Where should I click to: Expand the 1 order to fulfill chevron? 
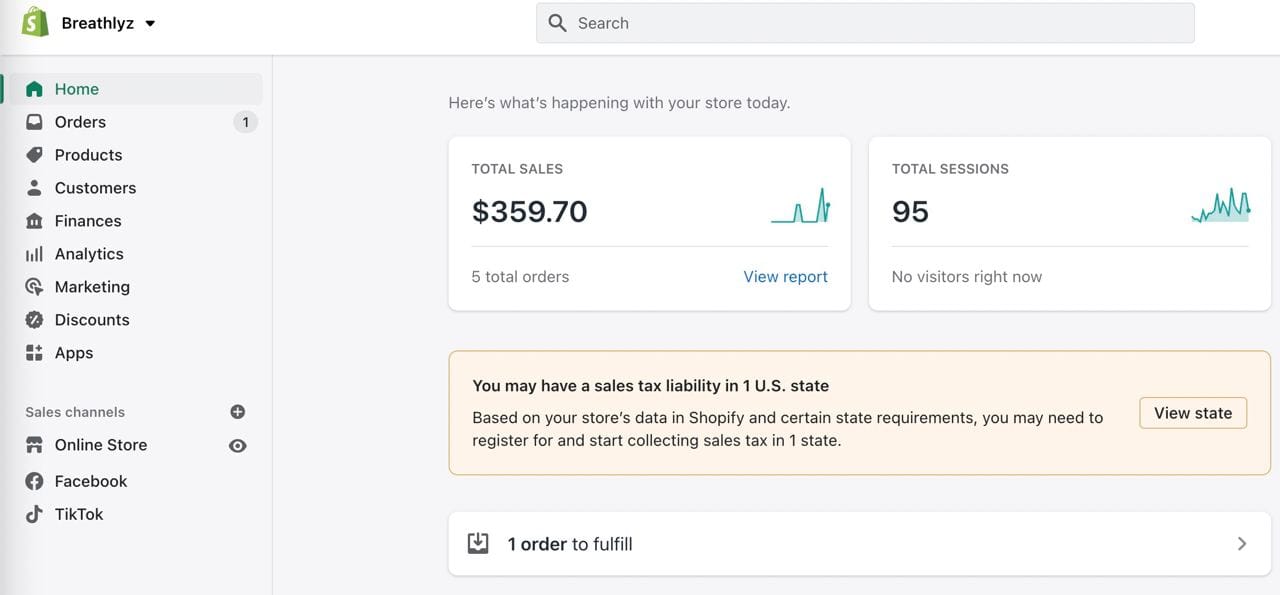pyautogui.click(x=1241, y=544)
